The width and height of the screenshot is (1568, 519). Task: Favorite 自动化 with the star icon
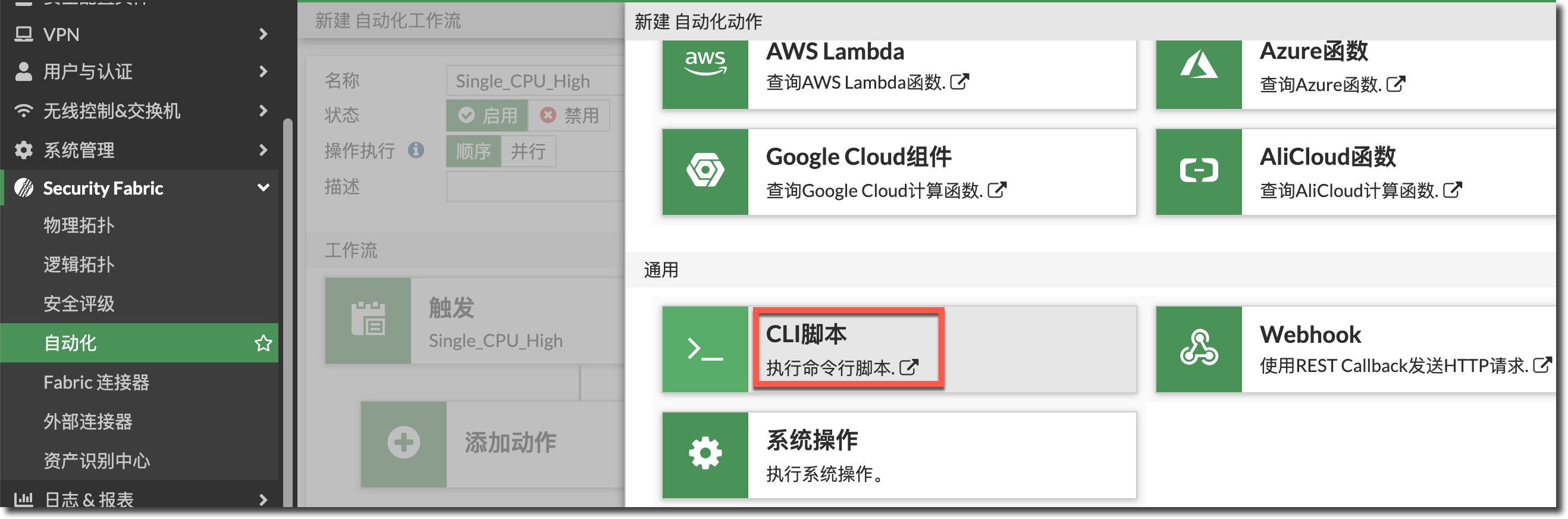[263, 343]
